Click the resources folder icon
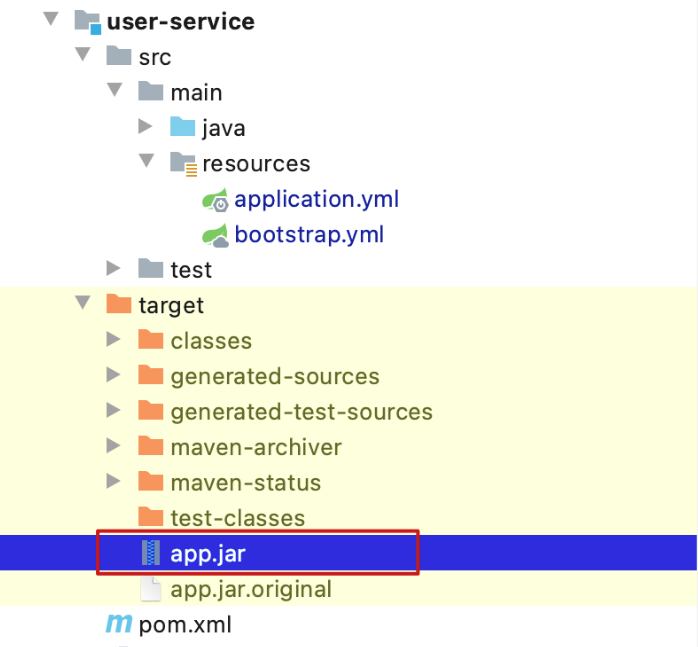The height and width of the screenshot is (647, 698). tap(183, 164)
